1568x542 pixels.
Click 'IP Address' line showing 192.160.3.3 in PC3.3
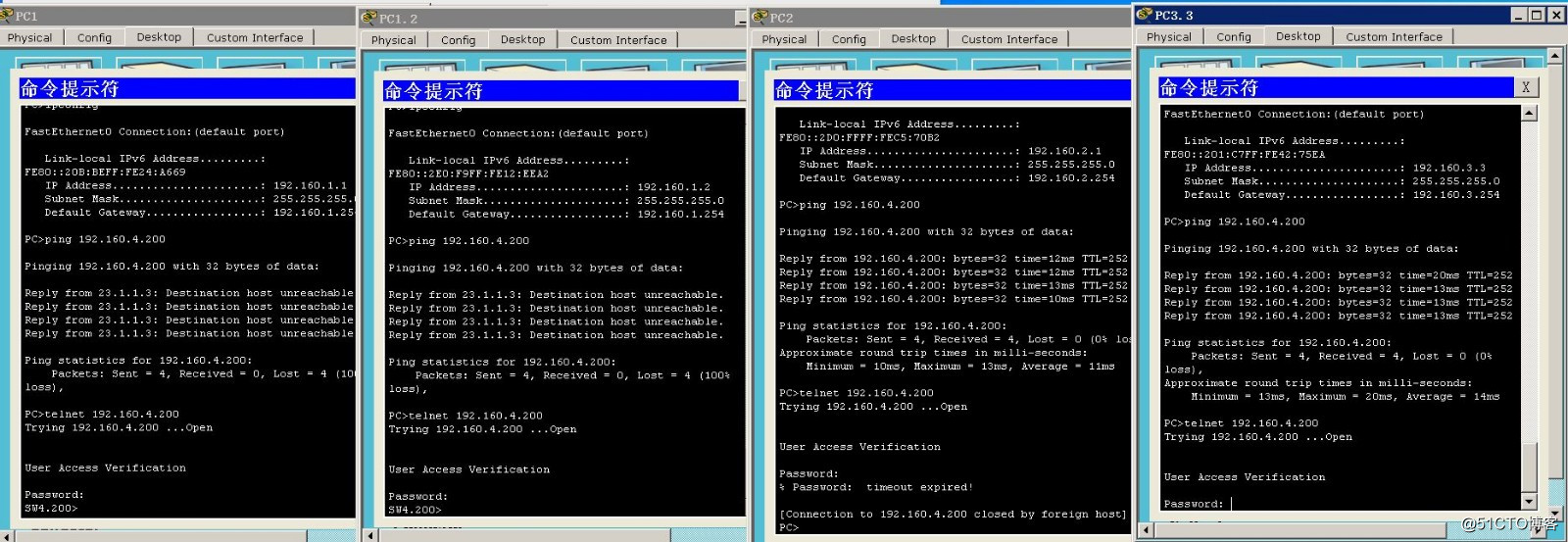[1335, 168]
